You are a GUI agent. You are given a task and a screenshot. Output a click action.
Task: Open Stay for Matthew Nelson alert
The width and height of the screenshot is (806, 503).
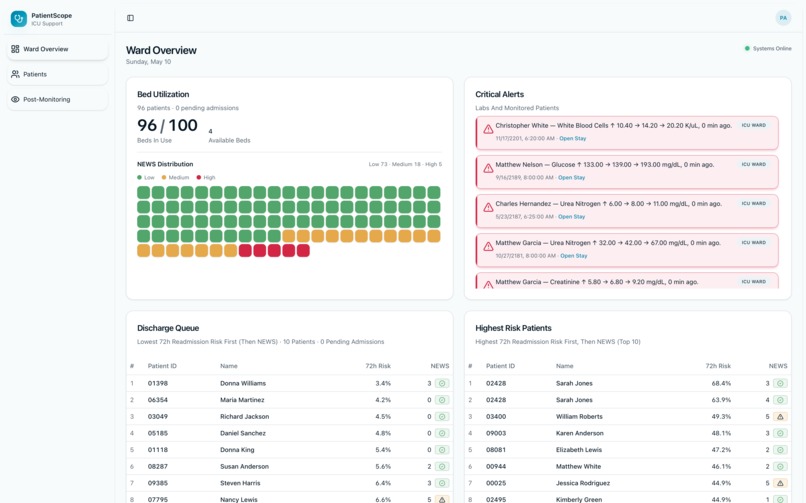coord(572,177)
